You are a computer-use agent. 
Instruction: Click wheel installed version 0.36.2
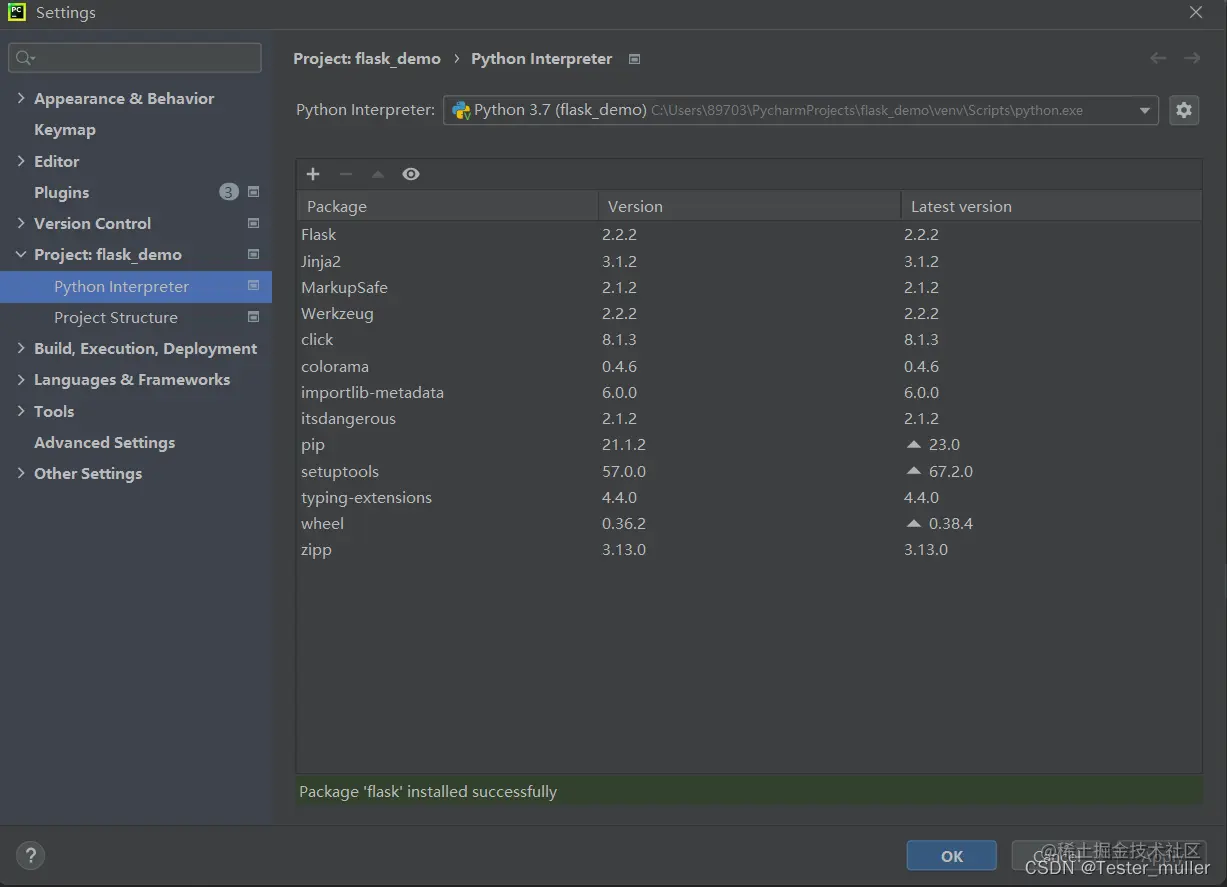tap(624, 523)
